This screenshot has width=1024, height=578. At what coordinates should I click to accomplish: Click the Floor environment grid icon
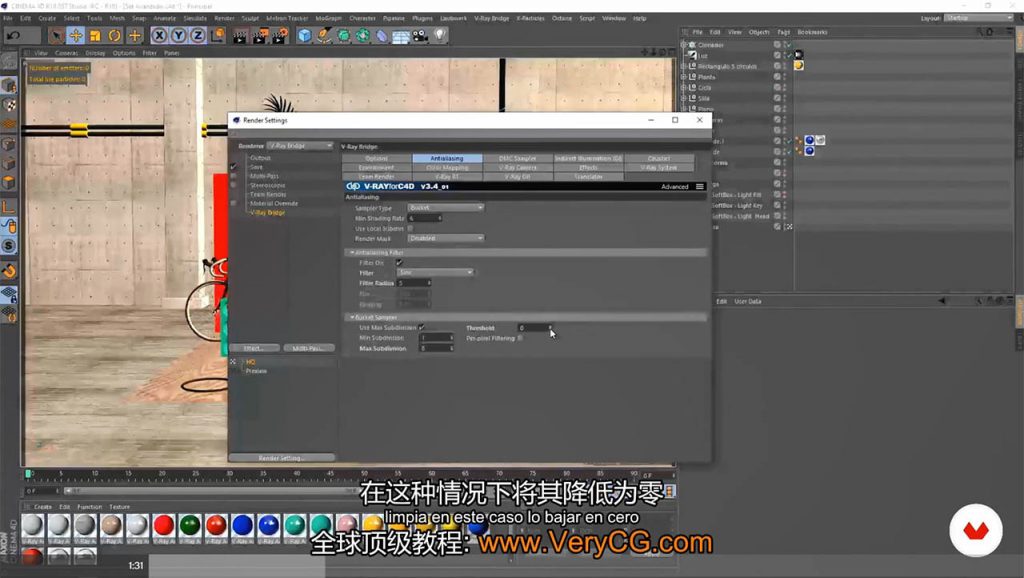tap(401, 35)
